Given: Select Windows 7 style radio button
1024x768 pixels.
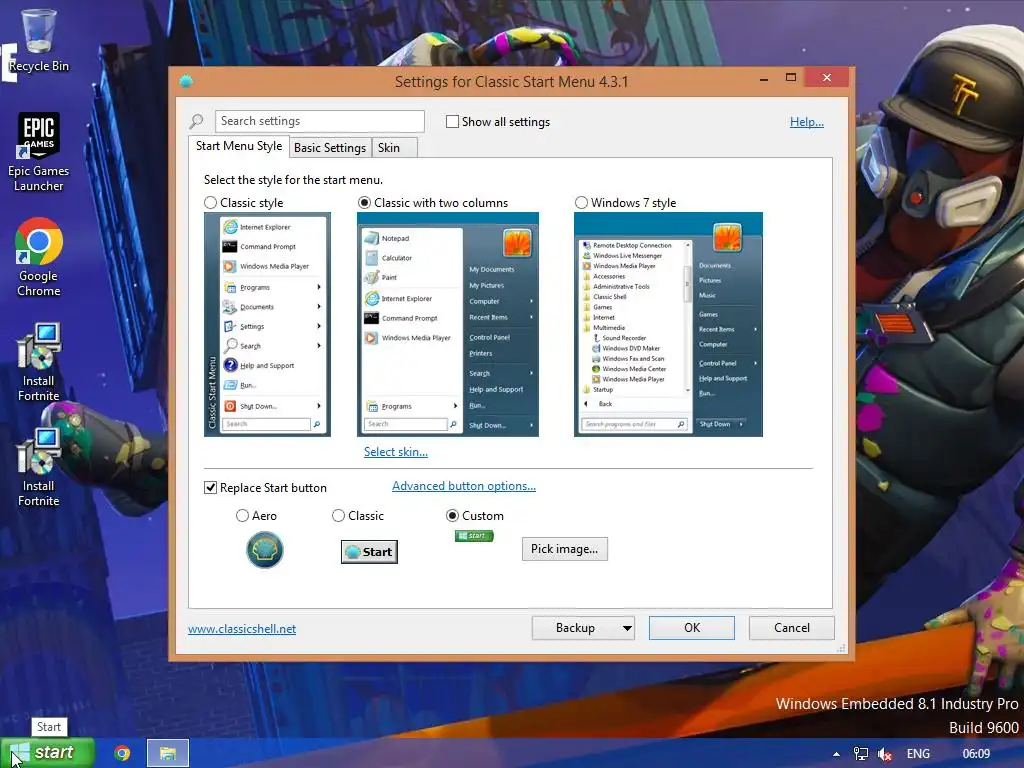Looking at the screenshot, I should tap(581, 203).
